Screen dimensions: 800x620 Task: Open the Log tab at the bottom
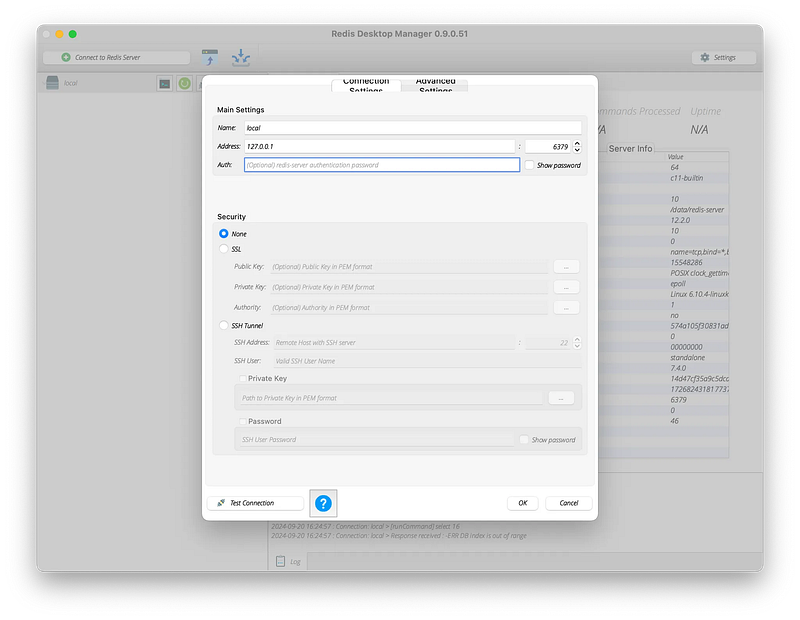288,561
